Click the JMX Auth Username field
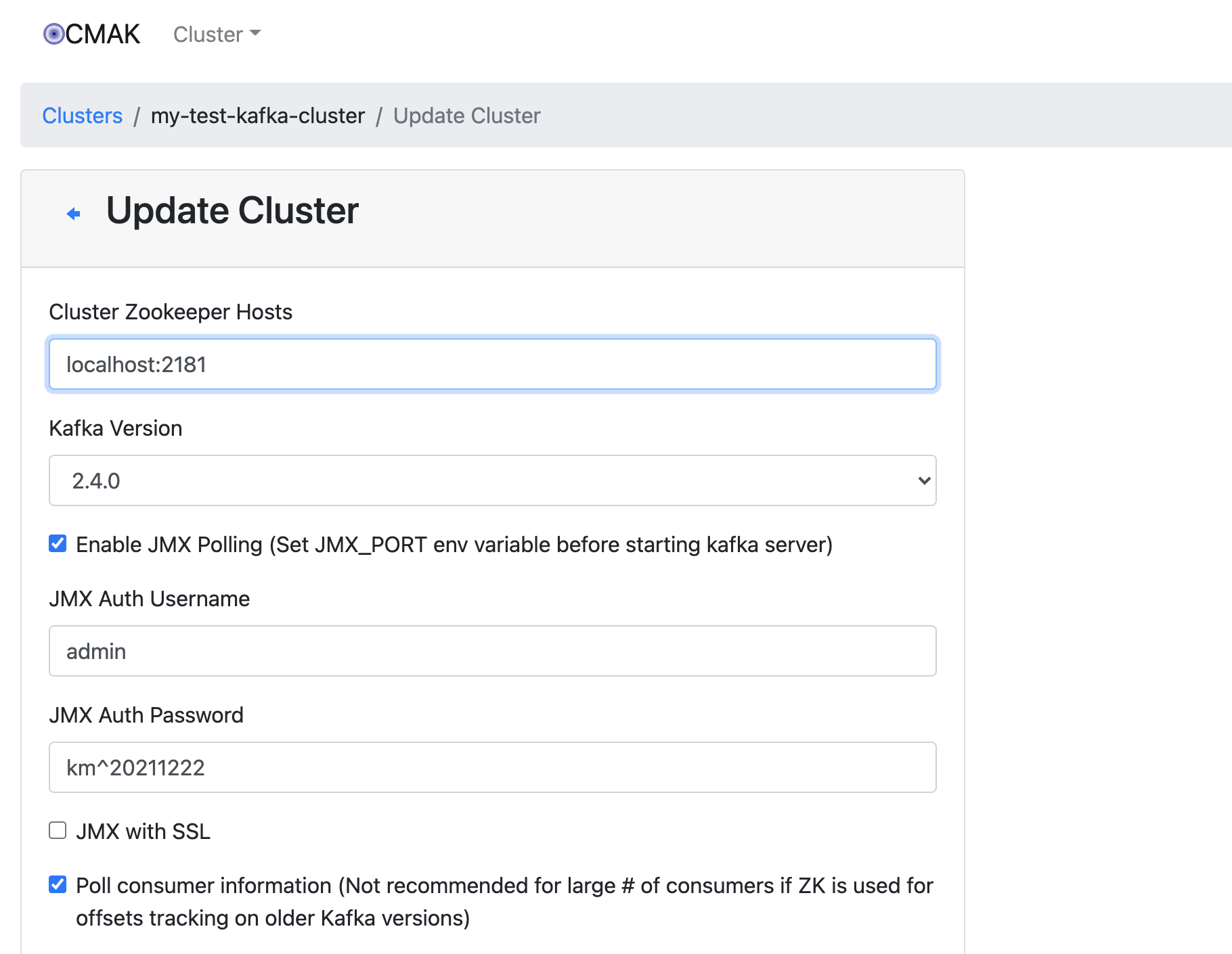Viewport: 1232px width, 954px height. (493, 651)
